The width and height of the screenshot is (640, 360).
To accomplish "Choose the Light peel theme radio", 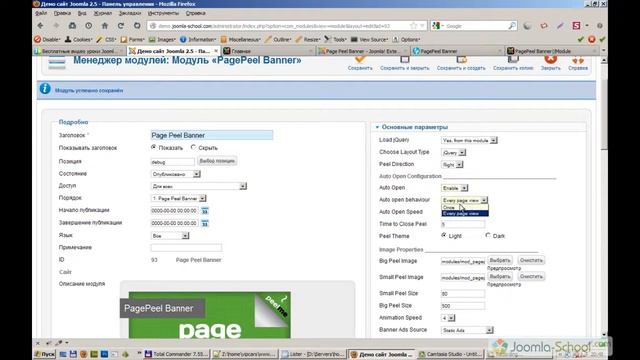I will click(444, 236).
